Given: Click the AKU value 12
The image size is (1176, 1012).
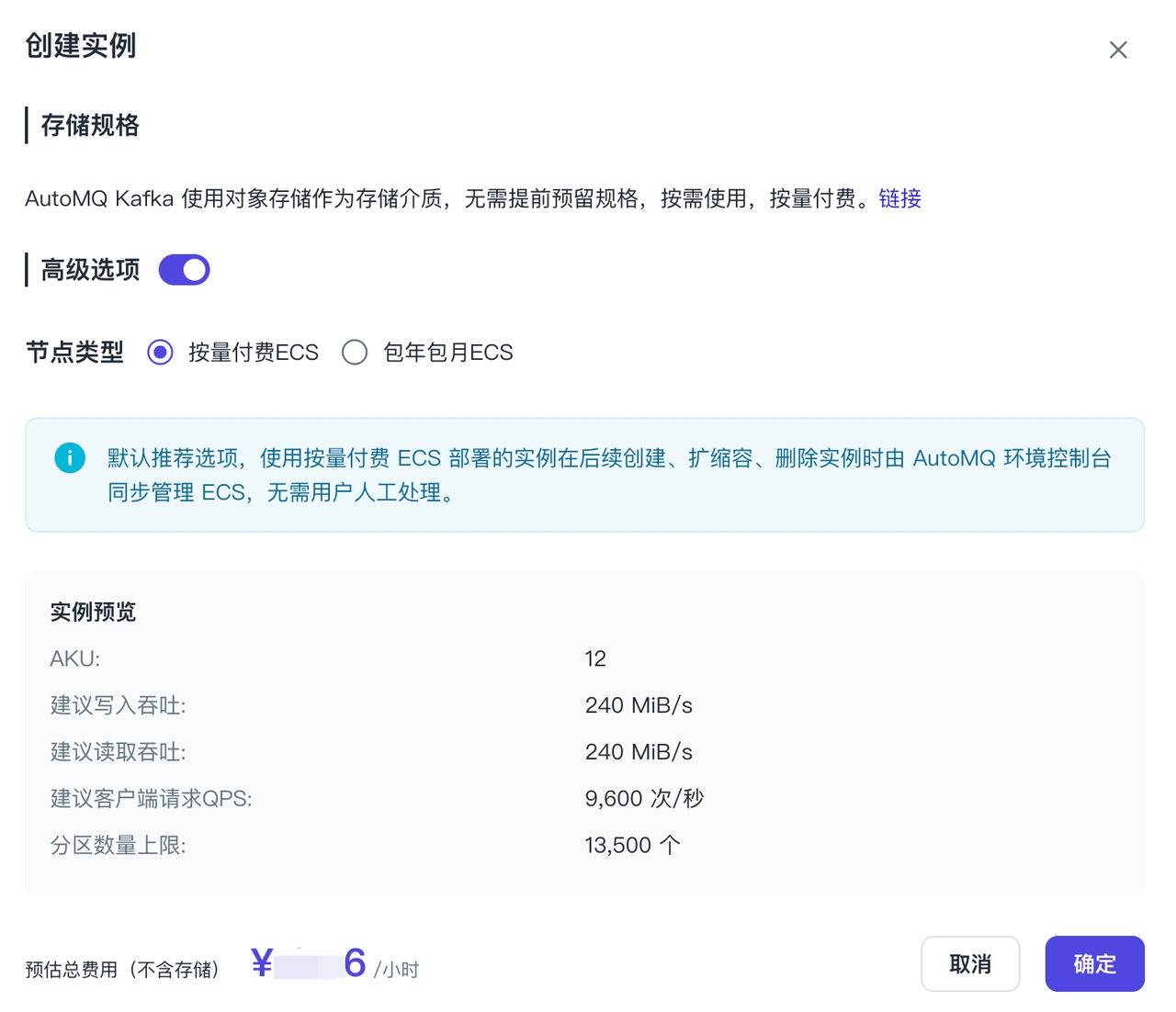Looking at the screenshot, I should (595, 658).
